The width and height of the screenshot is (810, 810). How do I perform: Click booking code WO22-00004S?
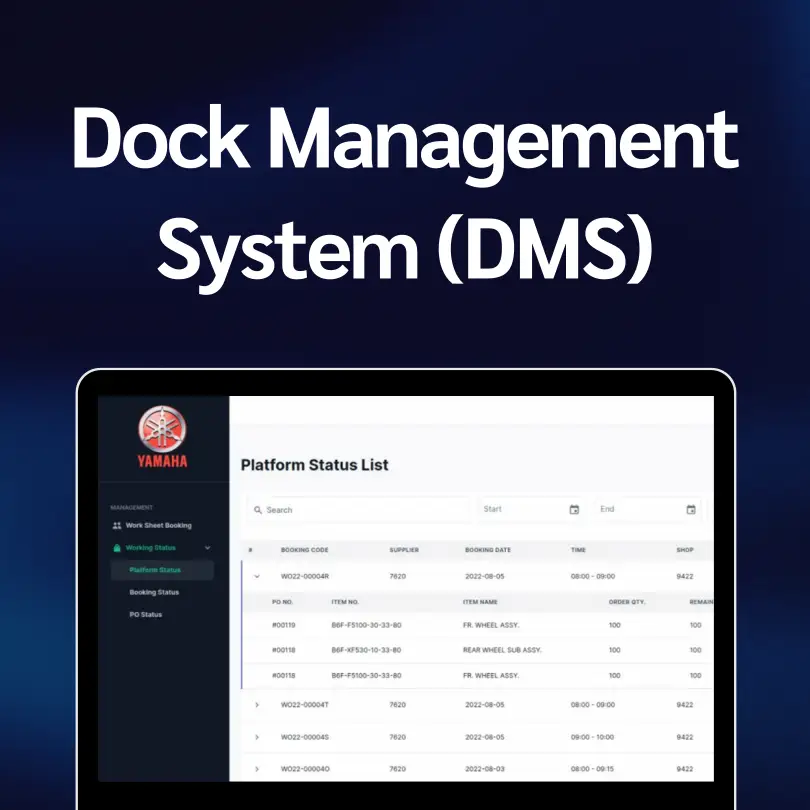tap(305, 737)
